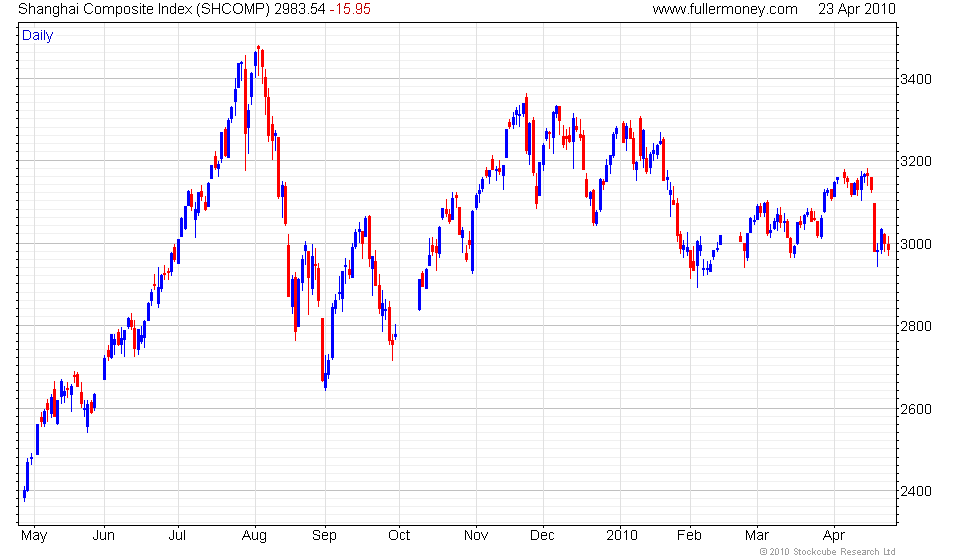Image resolution: width=980 pixels, height=560 pixels.
Task: Click the red change value -15.95
Action: pos(351,9)
